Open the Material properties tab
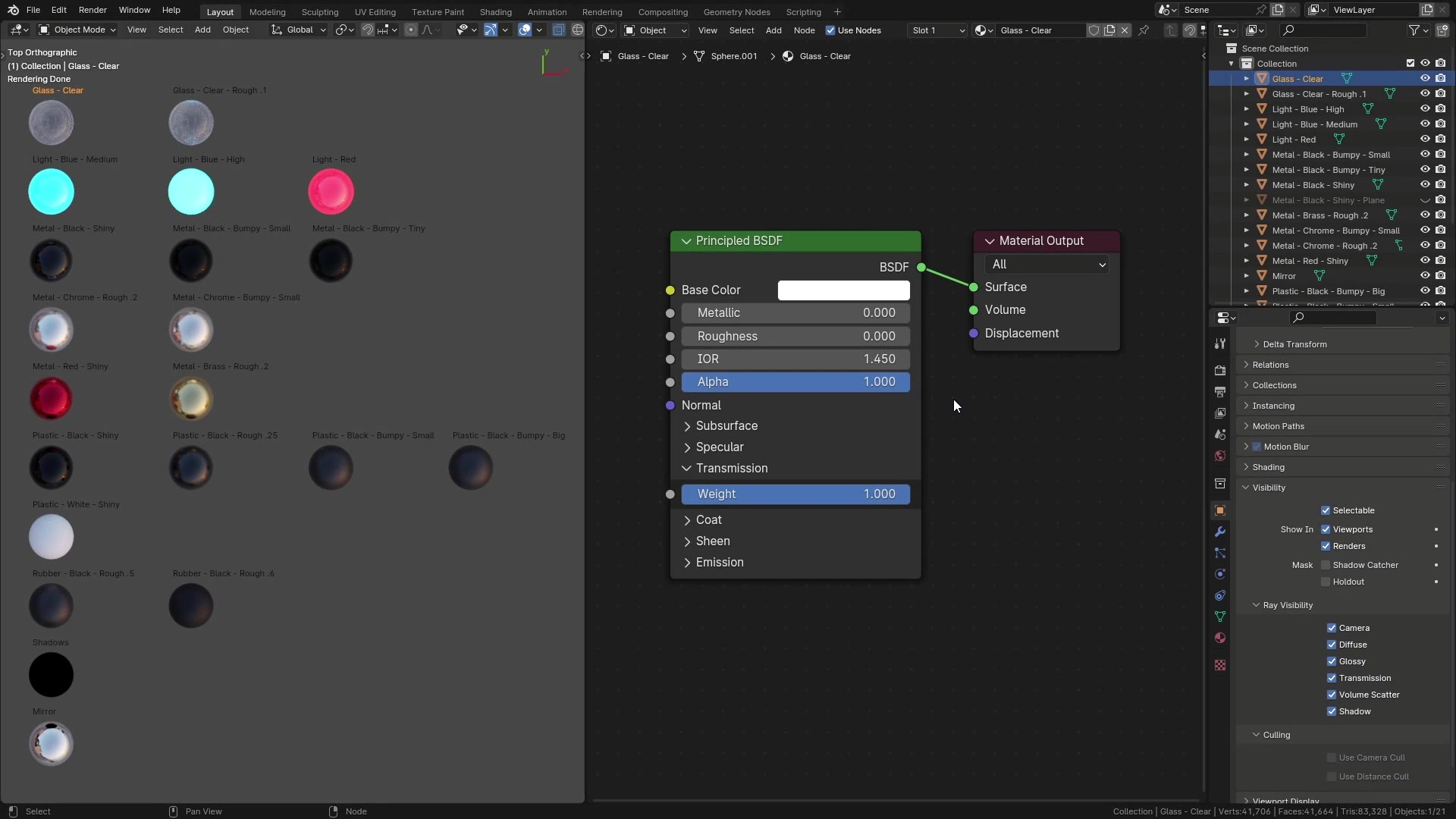This screenshot has height=819, width=1456. (1220, 638)
